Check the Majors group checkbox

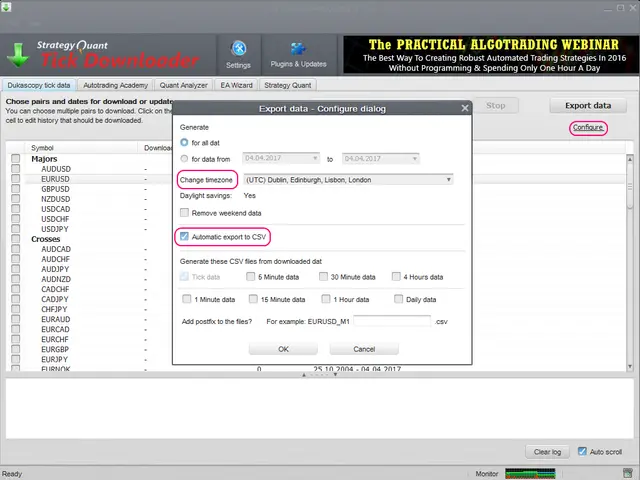[x=16, y=158]
